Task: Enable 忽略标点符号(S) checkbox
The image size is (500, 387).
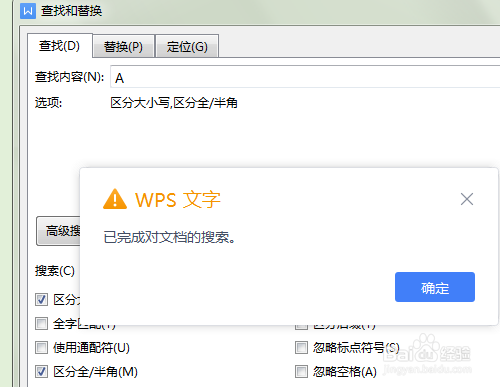Action: coord(301,347)
